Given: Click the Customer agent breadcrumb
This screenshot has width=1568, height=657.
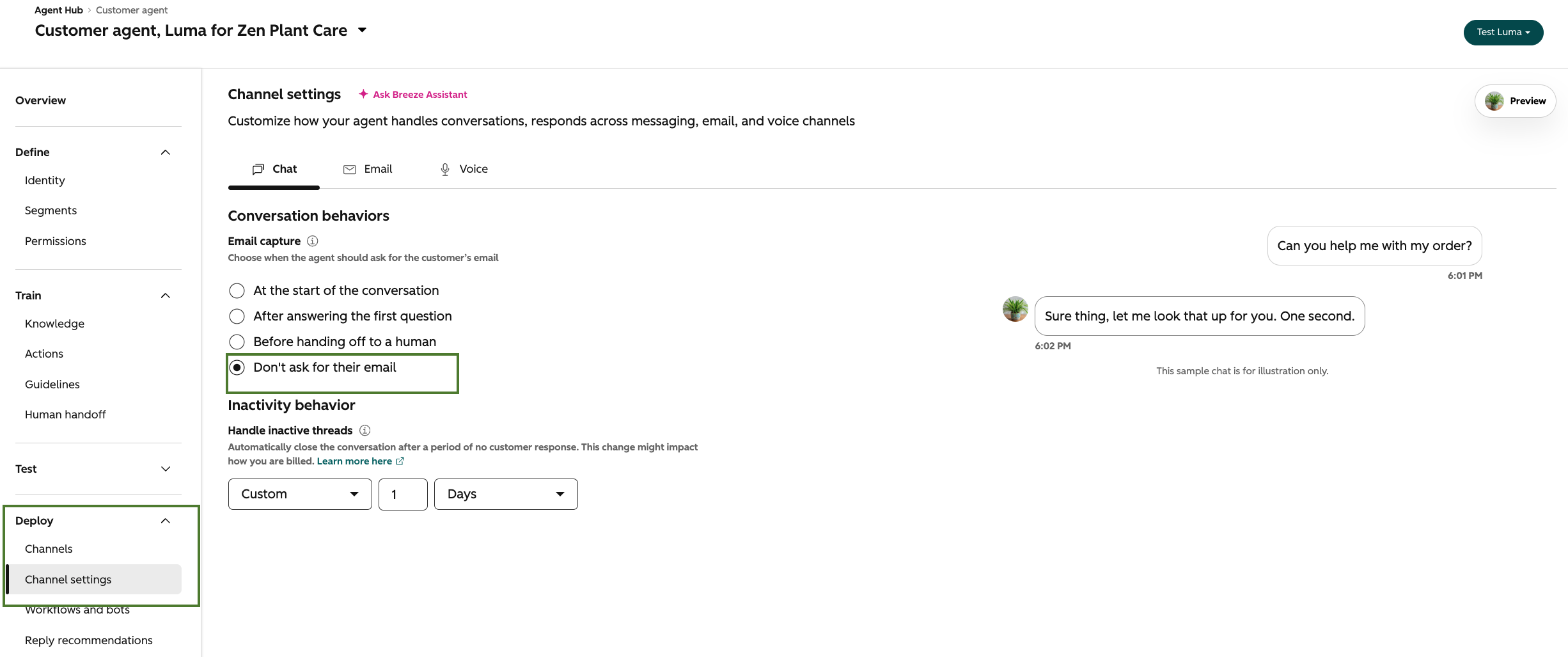Looking at the screenshot, I should tap(132, 10).
